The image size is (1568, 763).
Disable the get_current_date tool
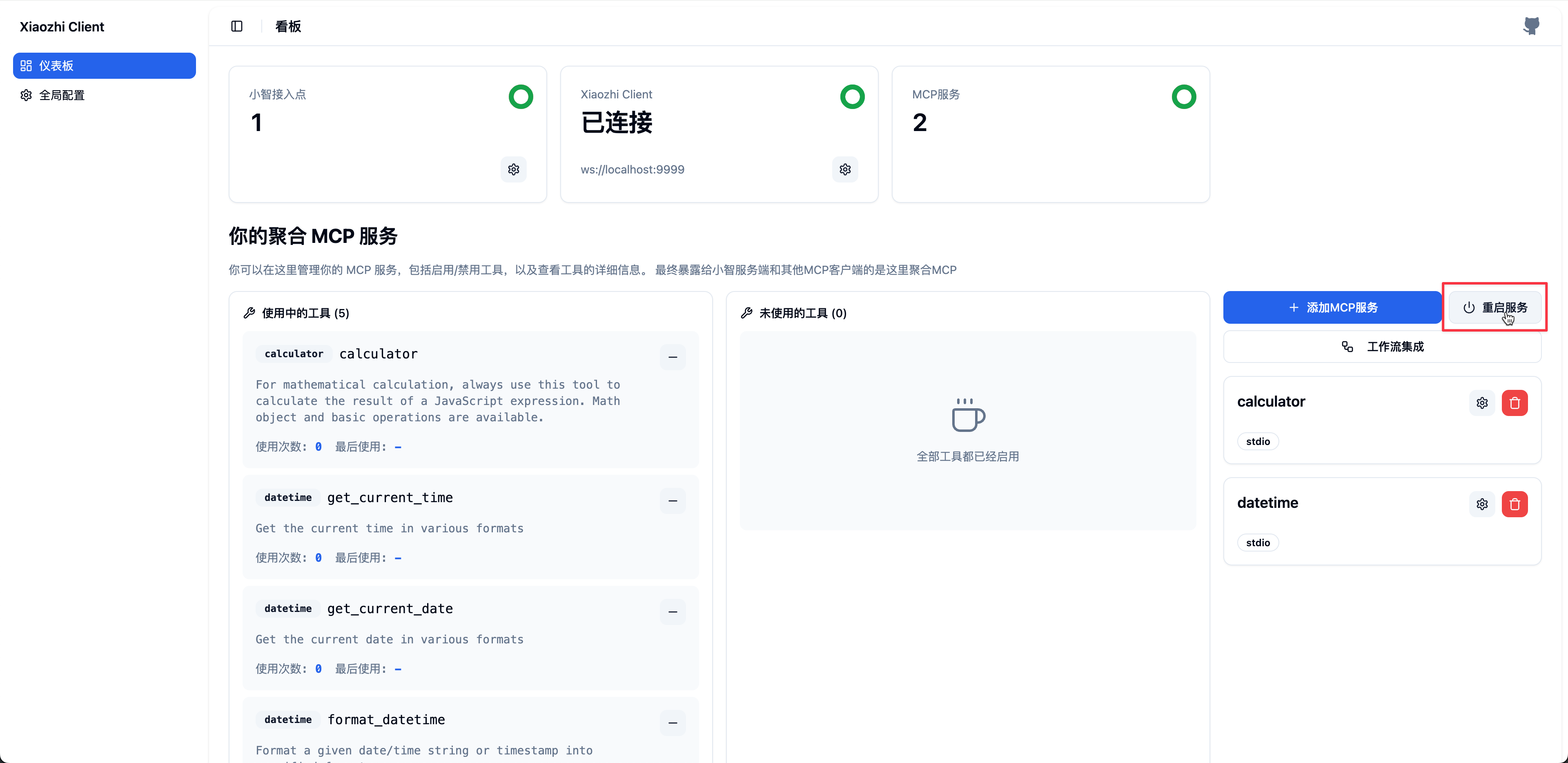[x=673, y=612]
